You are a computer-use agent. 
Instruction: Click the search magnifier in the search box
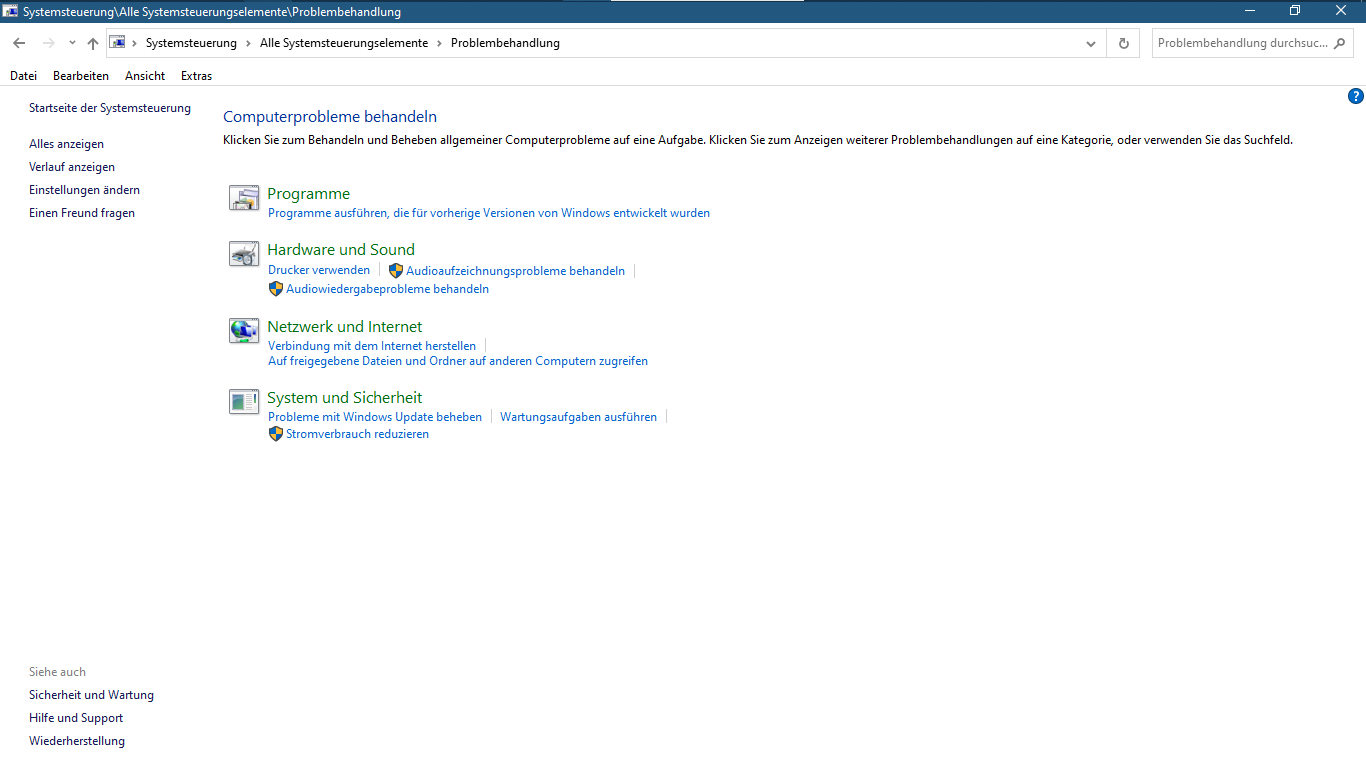[1338, 43]
